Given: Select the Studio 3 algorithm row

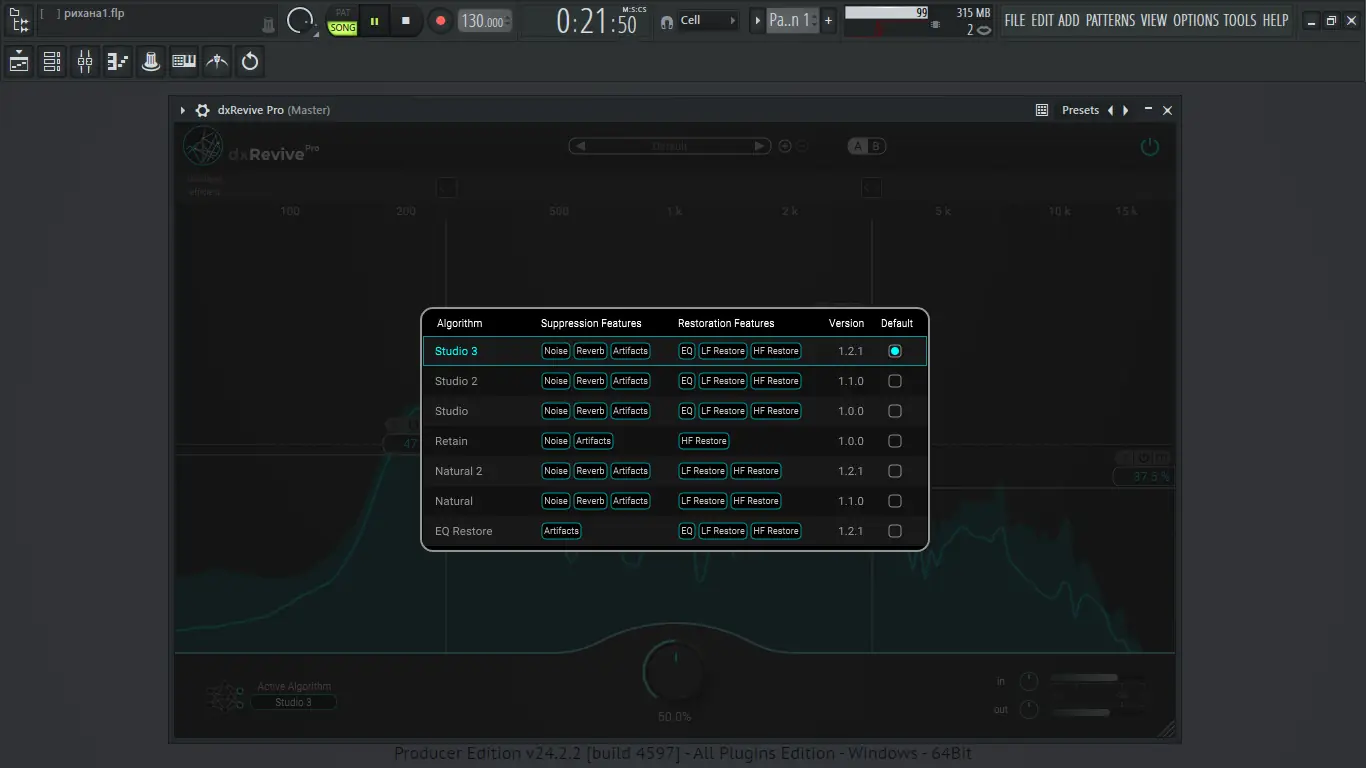Looking at the screenshot, I should point(675,351).
